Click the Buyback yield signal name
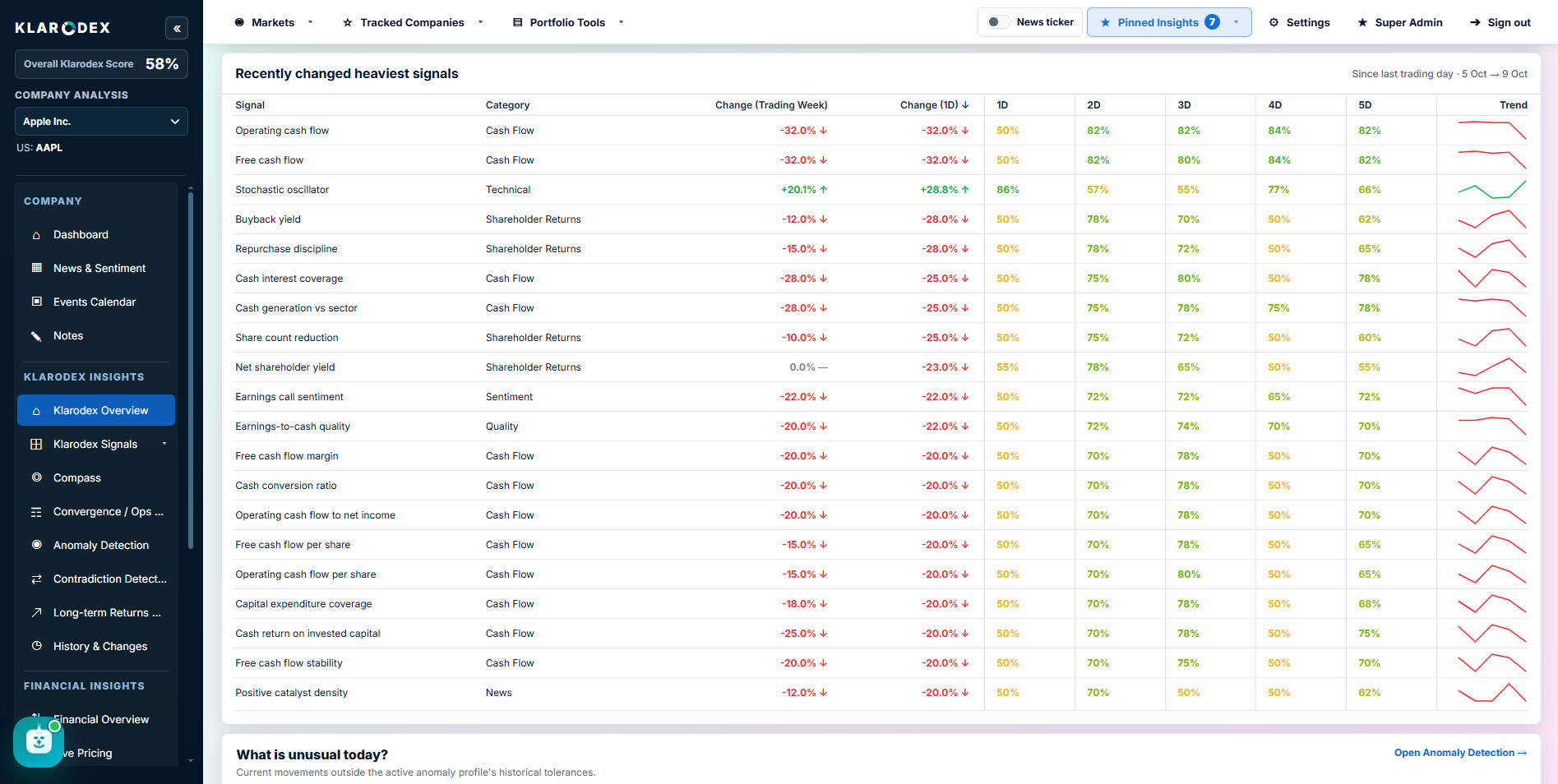Screen dimensions: 1558x784 268,219
